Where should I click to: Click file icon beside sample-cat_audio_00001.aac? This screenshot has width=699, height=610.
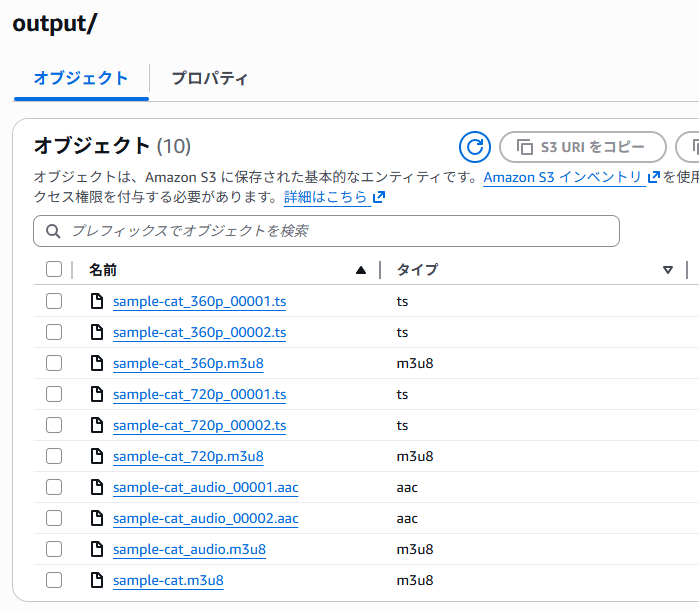[97, 487]
